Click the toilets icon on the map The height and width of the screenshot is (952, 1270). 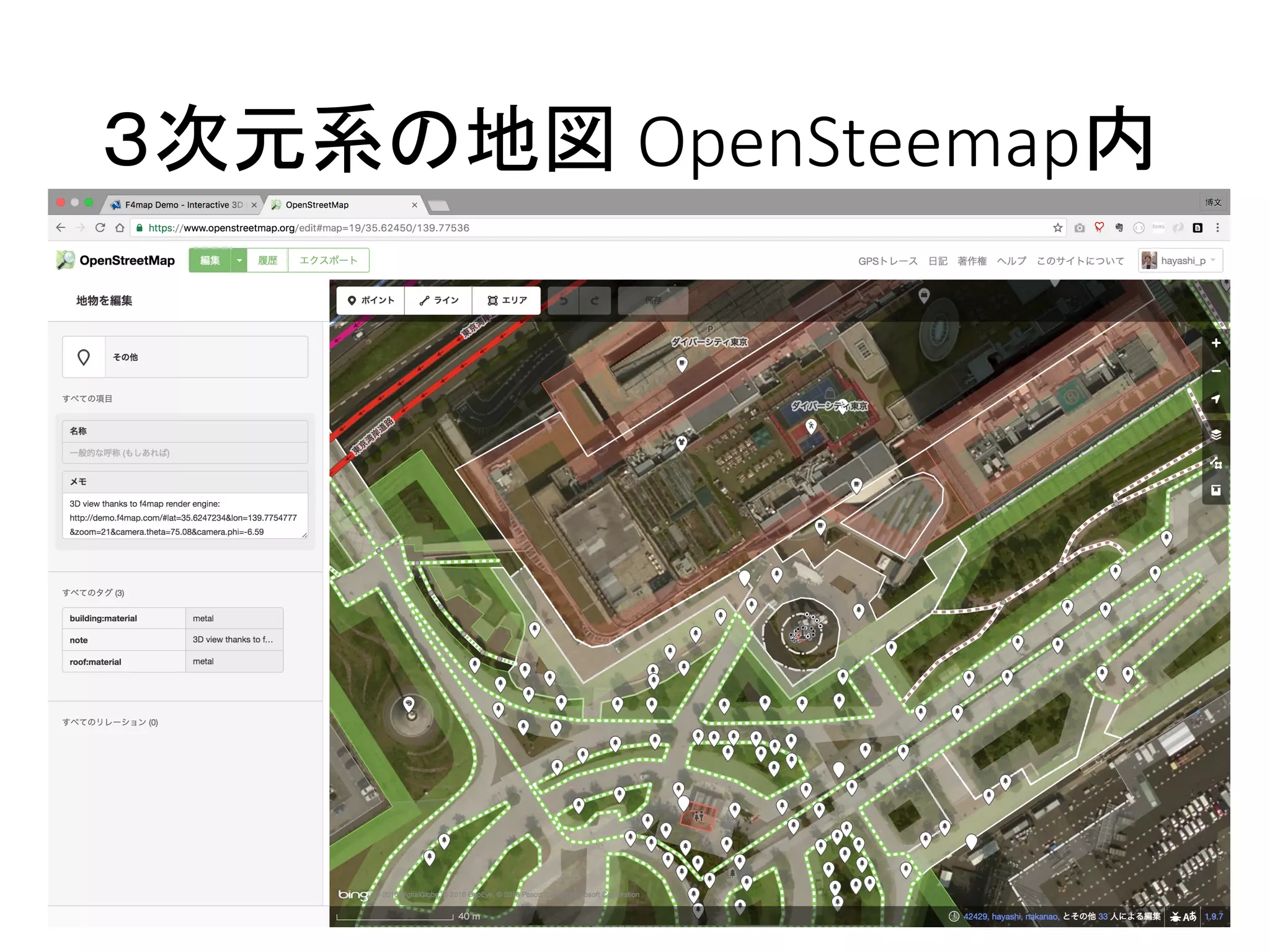point(699,816)
